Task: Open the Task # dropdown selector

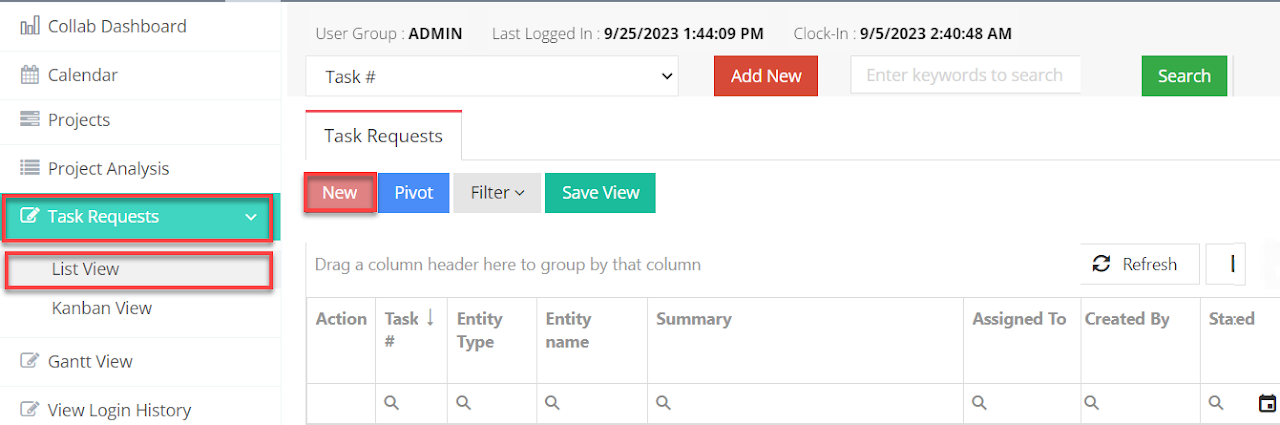Action: [x=491, y=76]
